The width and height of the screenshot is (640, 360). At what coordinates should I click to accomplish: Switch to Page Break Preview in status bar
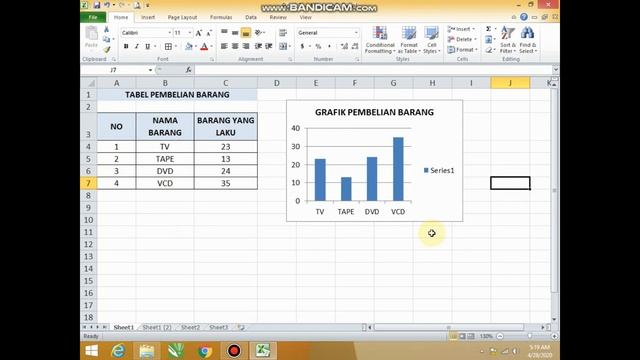[x=471, y=336]
